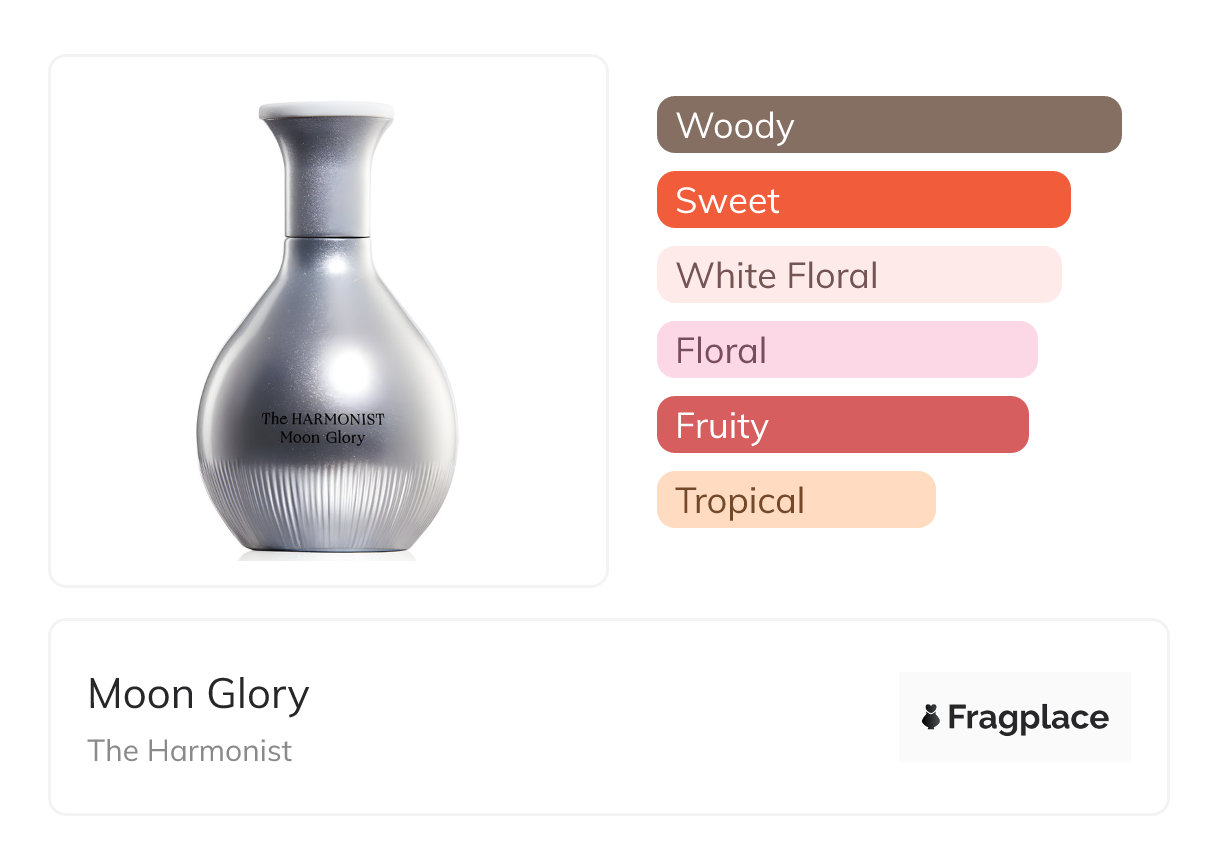Click the word "Tropical" label

[740, 500]
